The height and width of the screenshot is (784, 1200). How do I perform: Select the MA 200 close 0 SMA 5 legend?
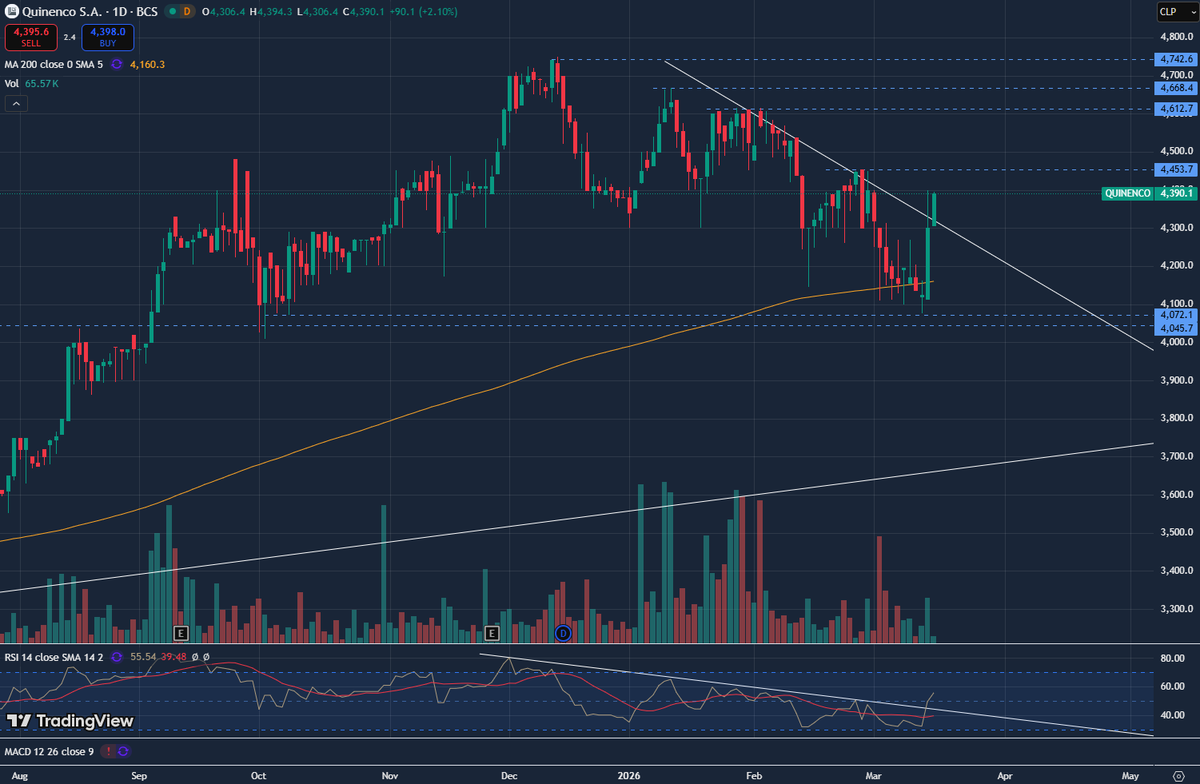(x=53, y=64)
